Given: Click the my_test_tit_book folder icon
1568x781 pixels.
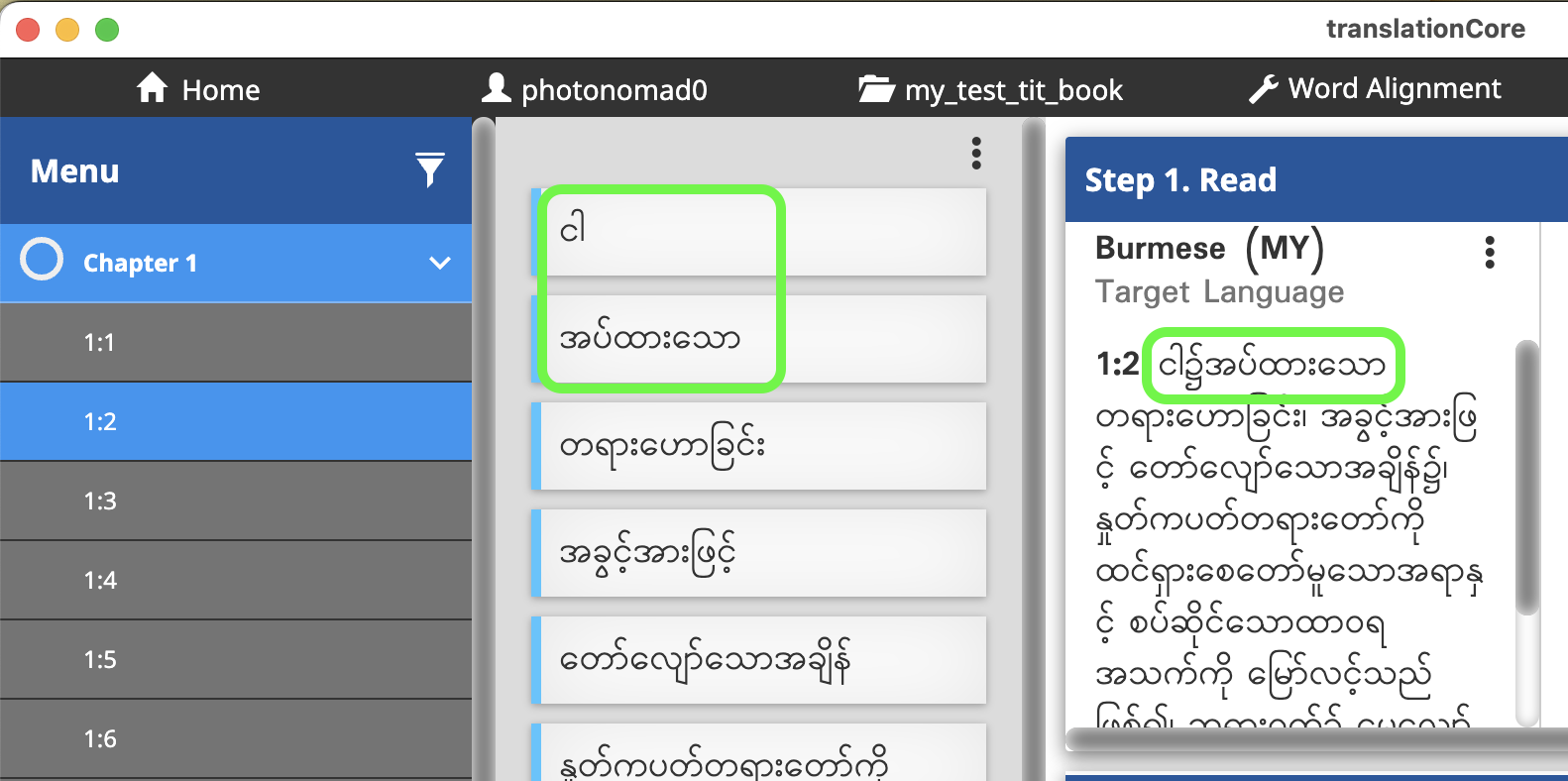Looking at the screenshot, I should (x=876, y=89).
